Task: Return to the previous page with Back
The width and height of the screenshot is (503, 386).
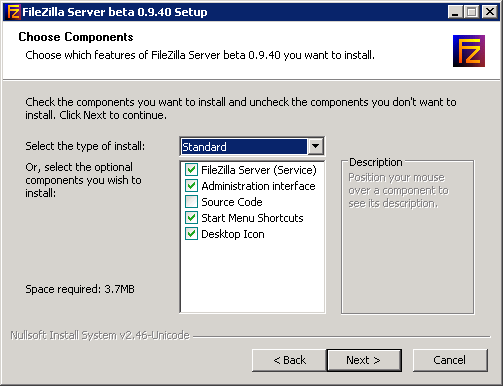Action: tap(289, 360)
